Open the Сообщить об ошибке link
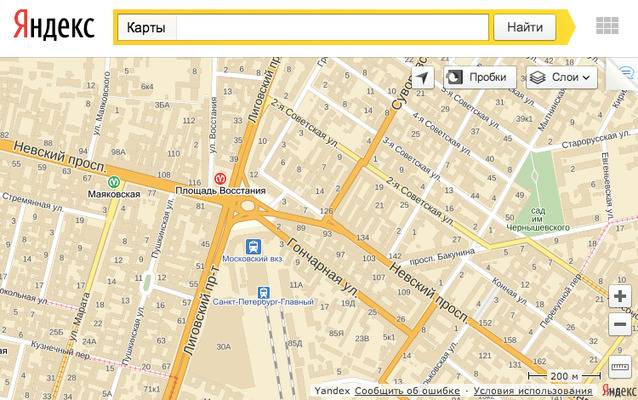The width and height of the screenshot is (638, 400). point(406,390)
